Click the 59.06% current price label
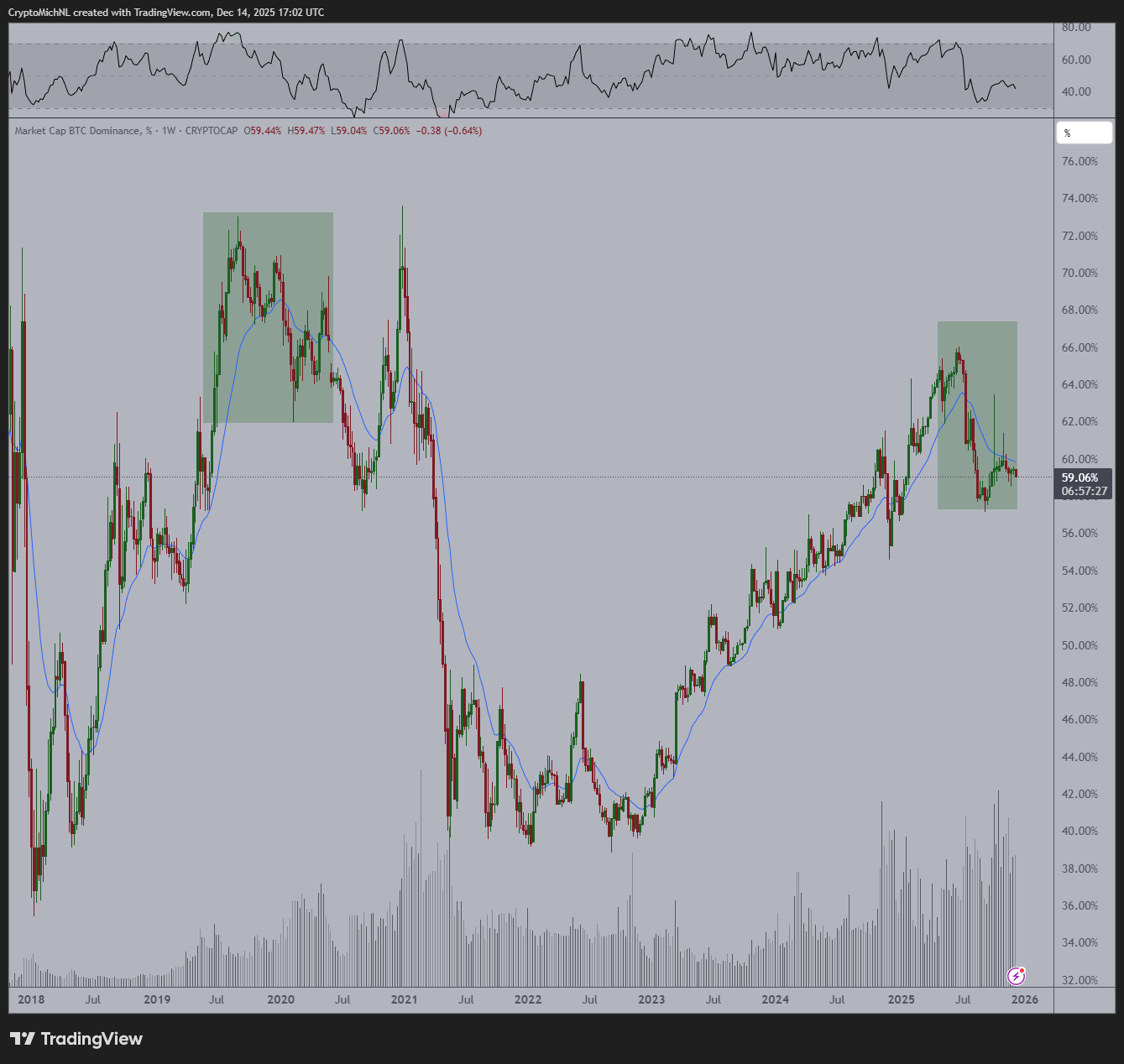The image size is (1124, 1064). click(1080, 477)
